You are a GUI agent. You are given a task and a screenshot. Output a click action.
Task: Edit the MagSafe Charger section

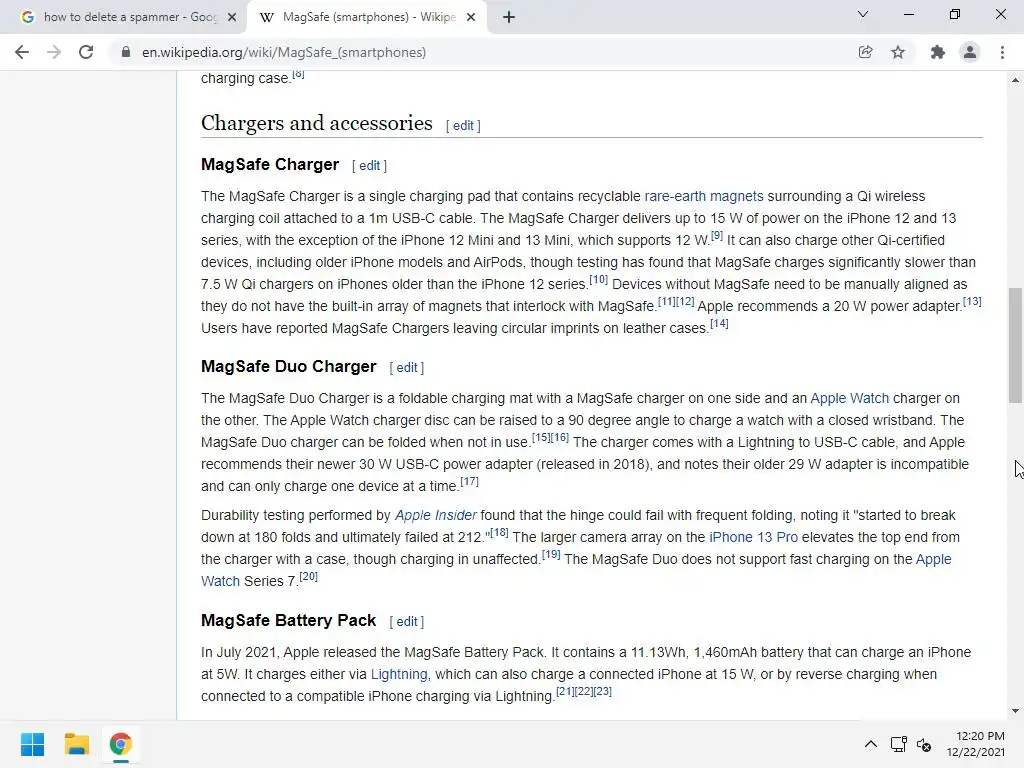(x=369, y=166)
